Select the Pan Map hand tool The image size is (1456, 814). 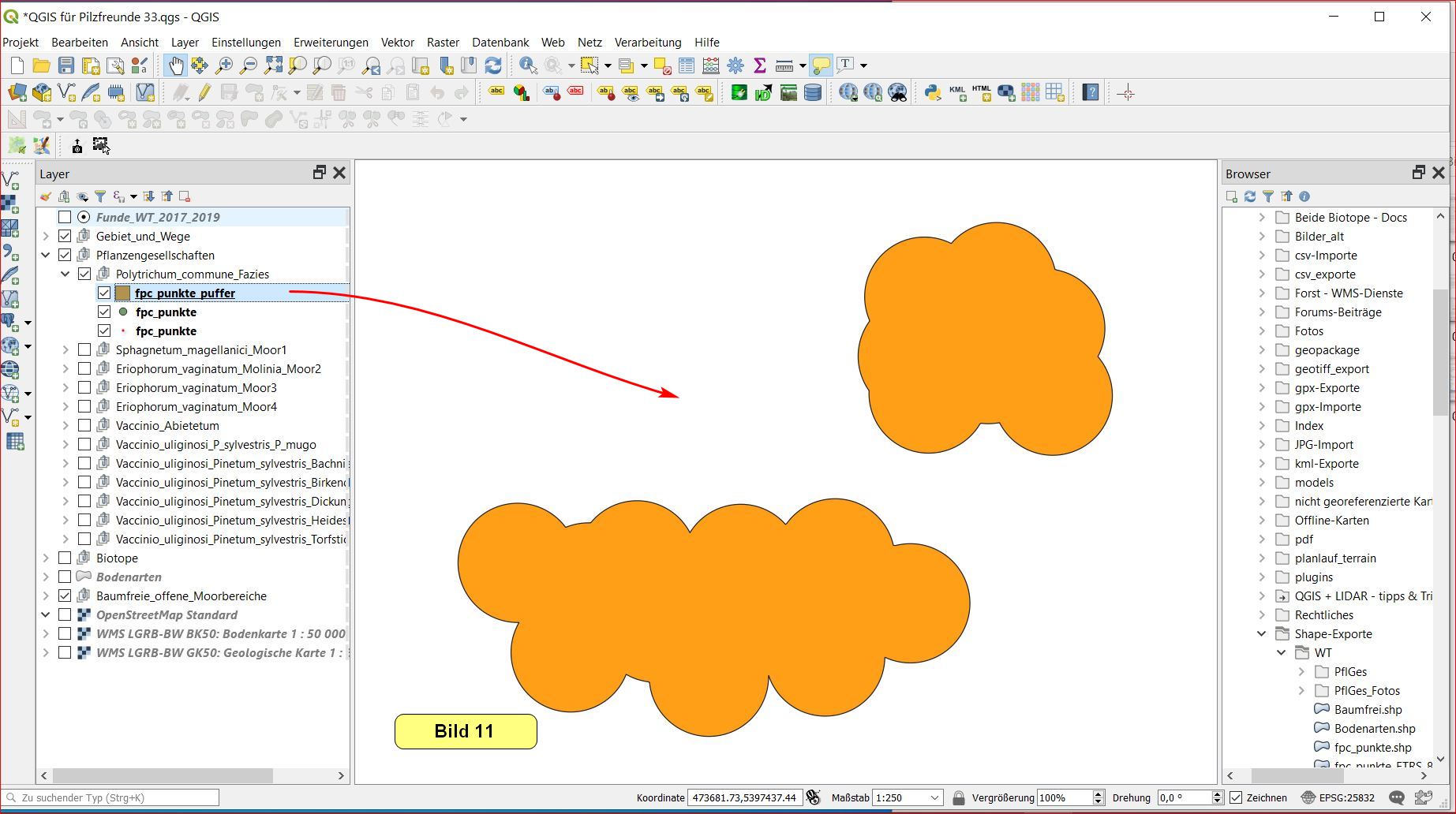pos(175,65)
